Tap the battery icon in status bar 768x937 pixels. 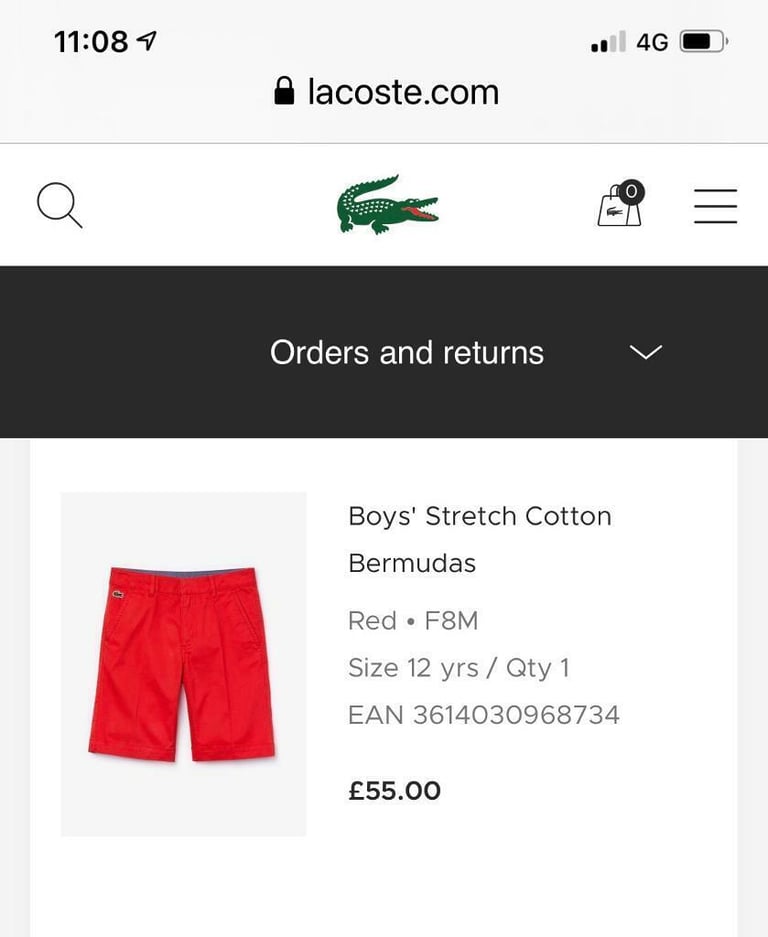tap(703, 42)
